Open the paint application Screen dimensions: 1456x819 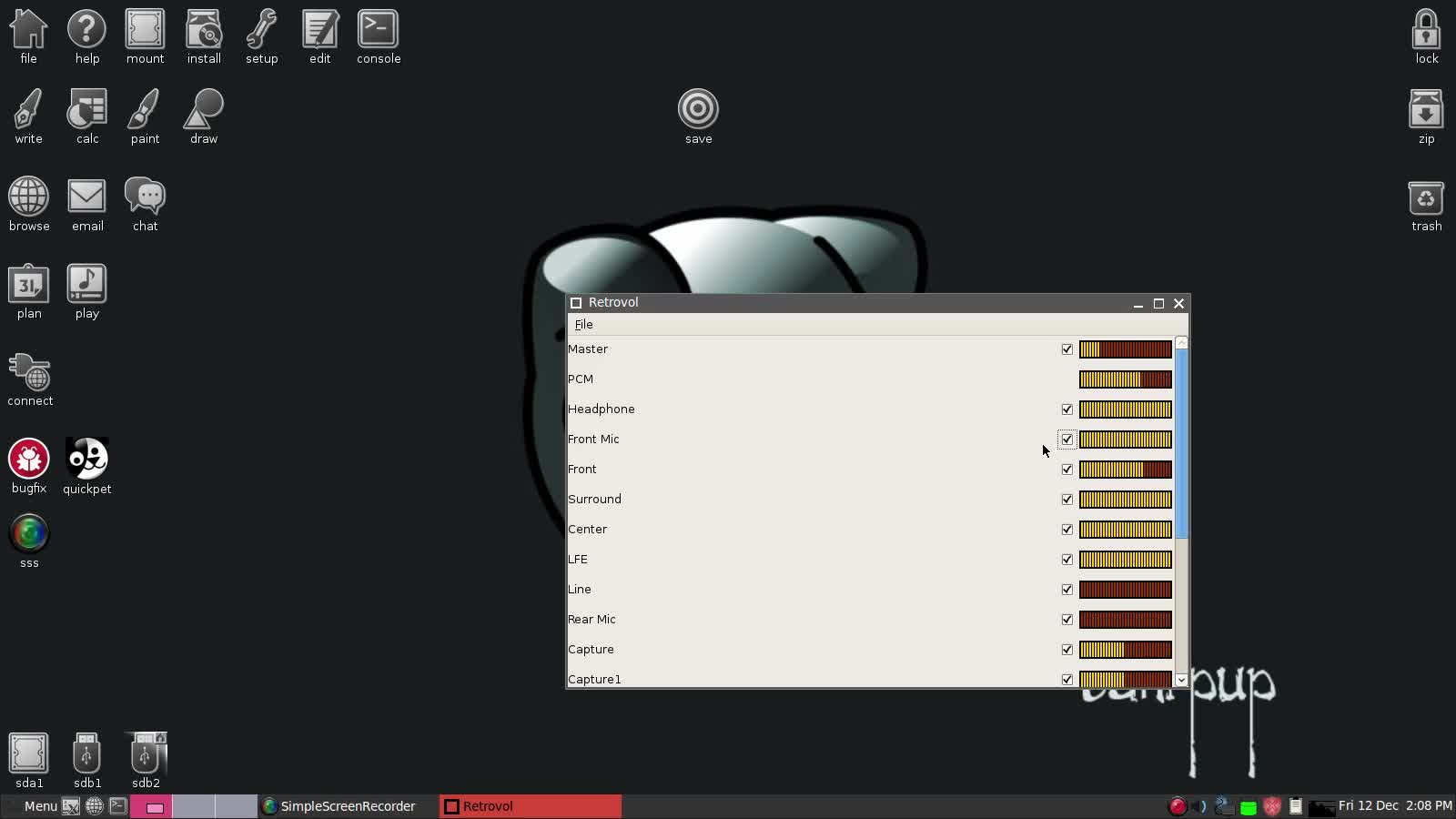click(145, 109)
